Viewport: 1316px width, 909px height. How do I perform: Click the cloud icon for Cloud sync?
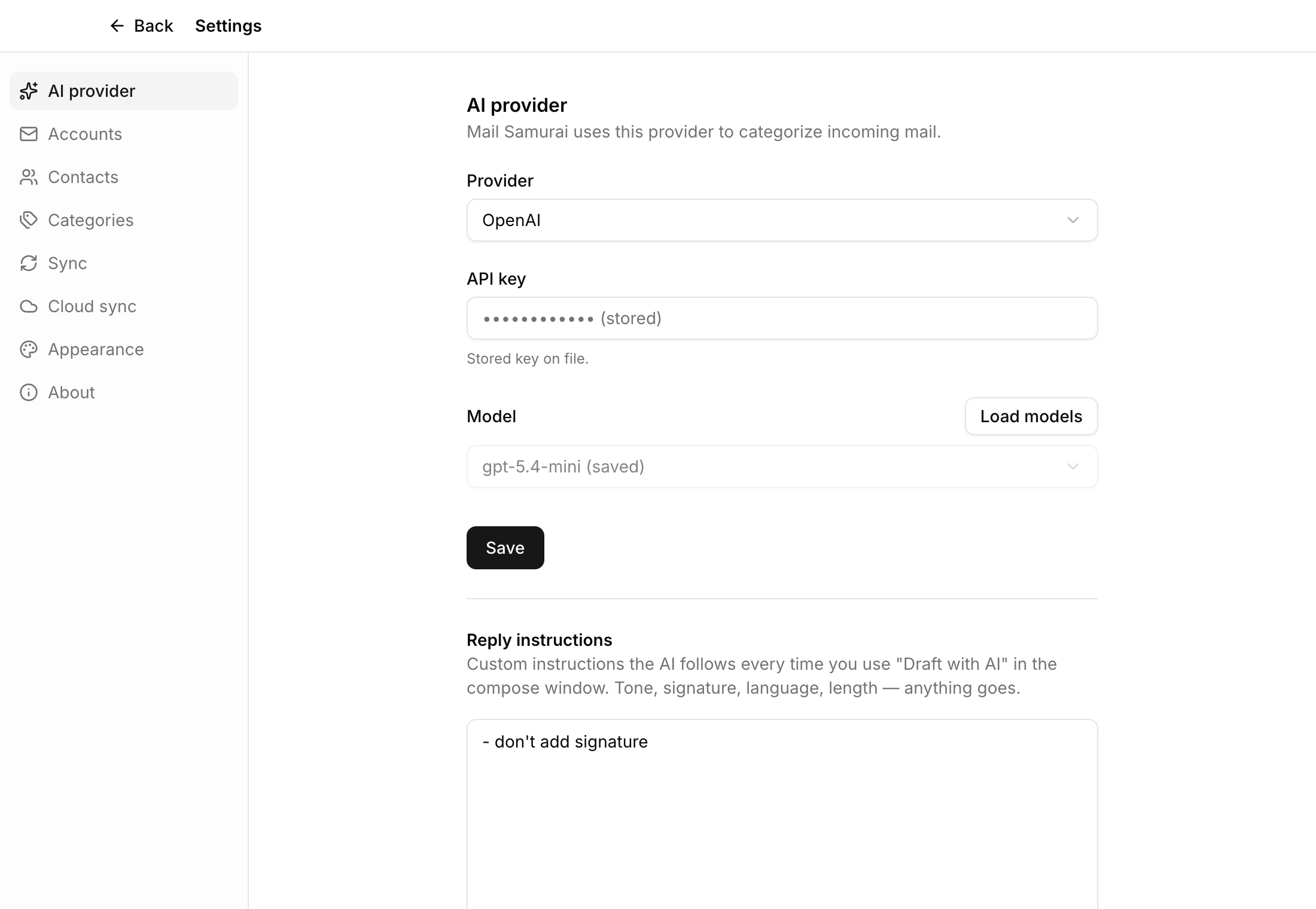tap(29, 306)
